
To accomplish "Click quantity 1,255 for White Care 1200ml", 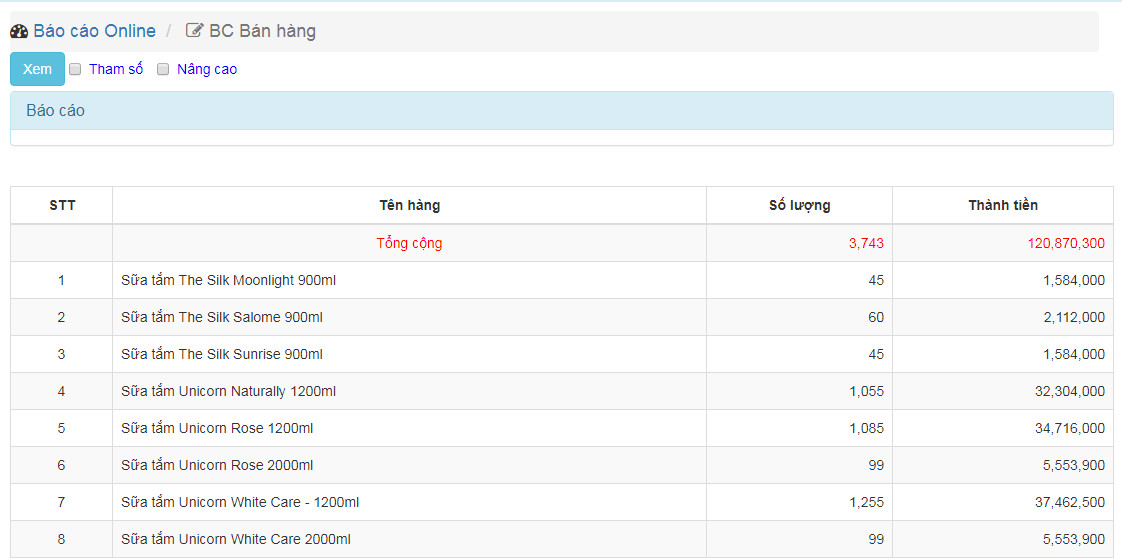I will point(867,502).
